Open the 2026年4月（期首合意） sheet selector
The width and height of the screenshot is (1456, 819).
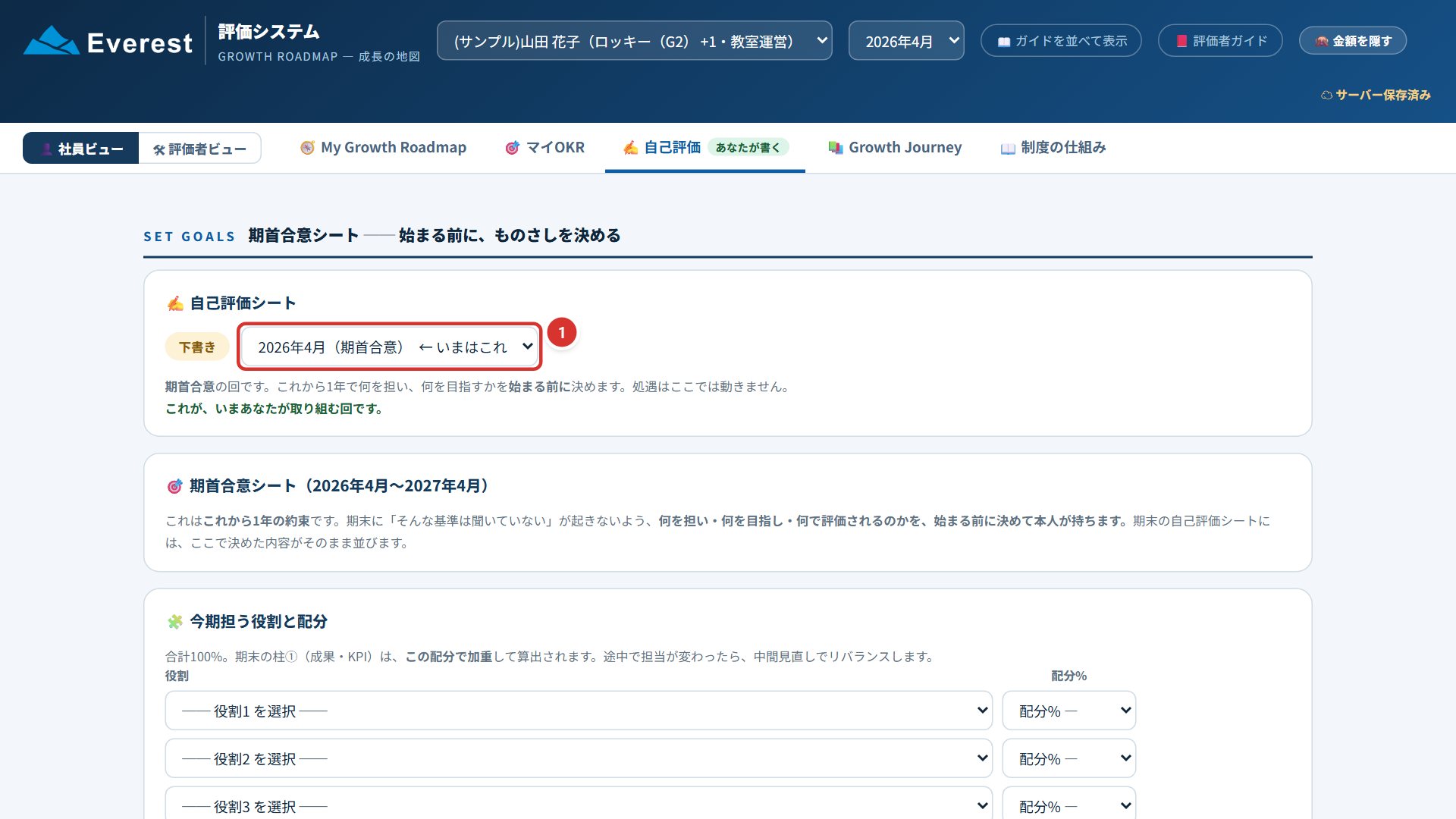[390, 347]
